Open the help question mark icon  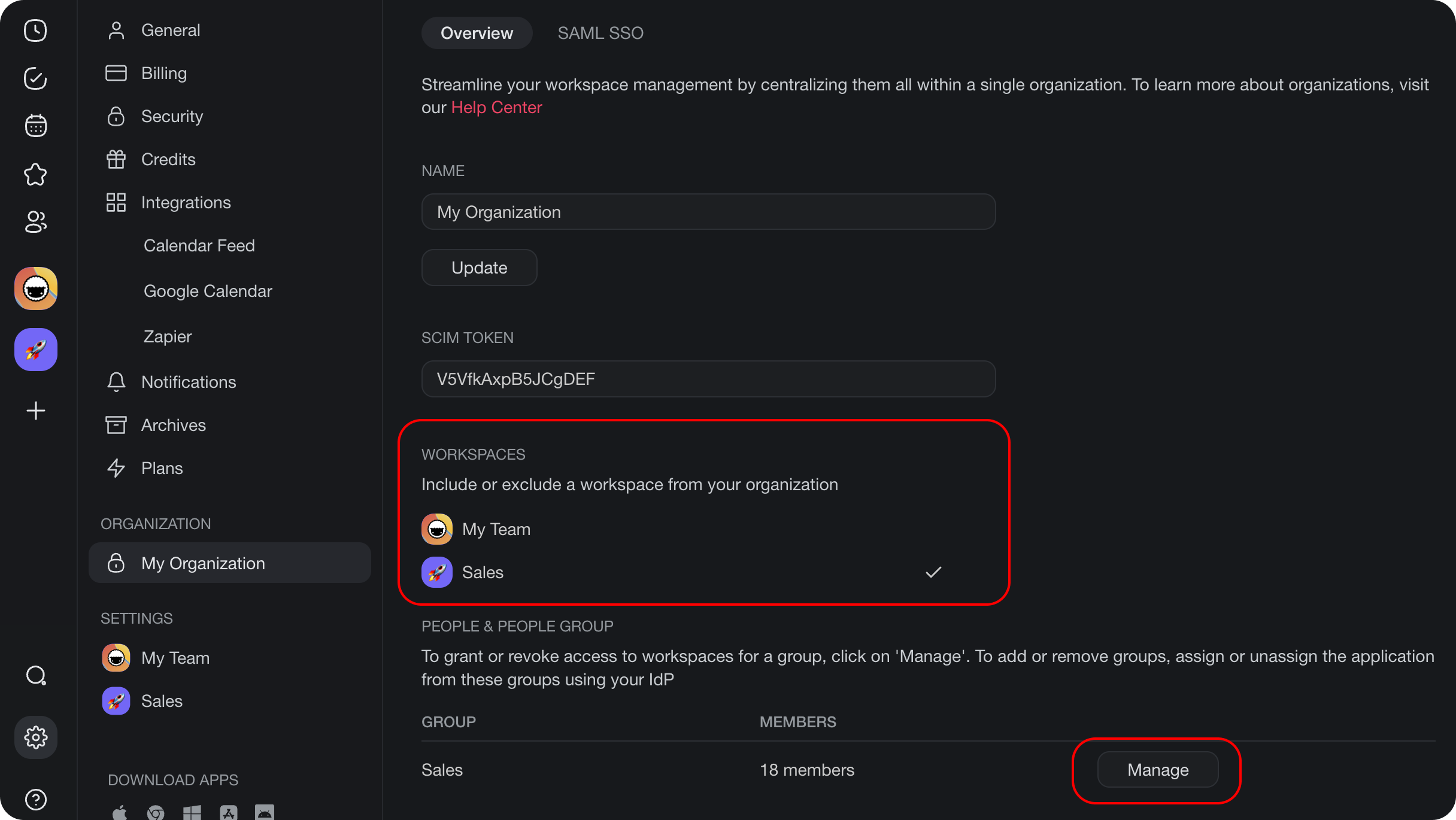[x=36, y=799]
